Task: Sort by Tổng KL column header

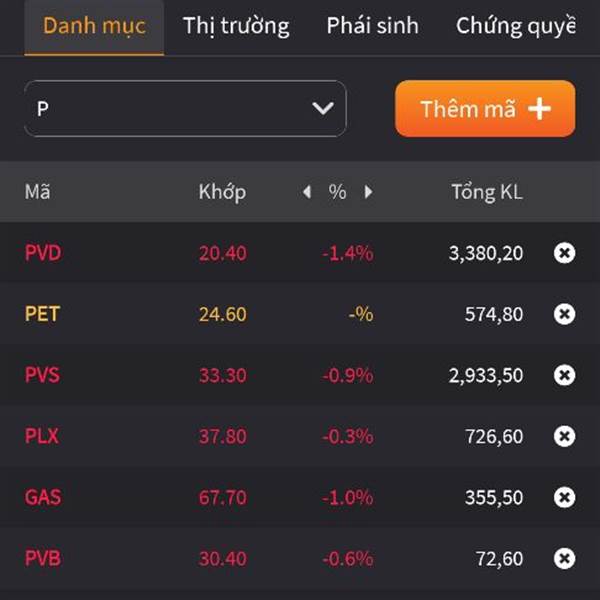Action: point(487,192)
